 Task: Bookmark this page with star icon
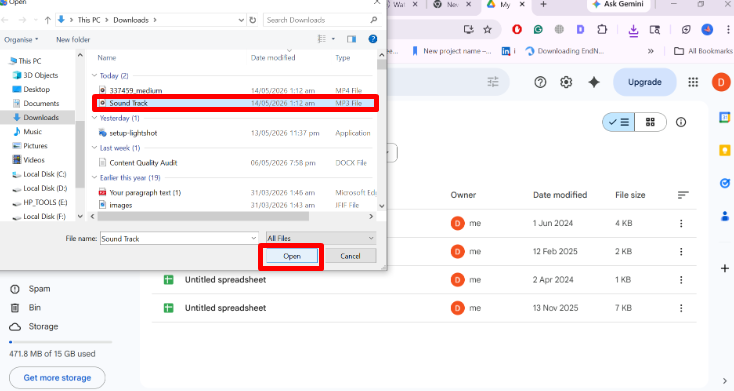tap(487, 30)
